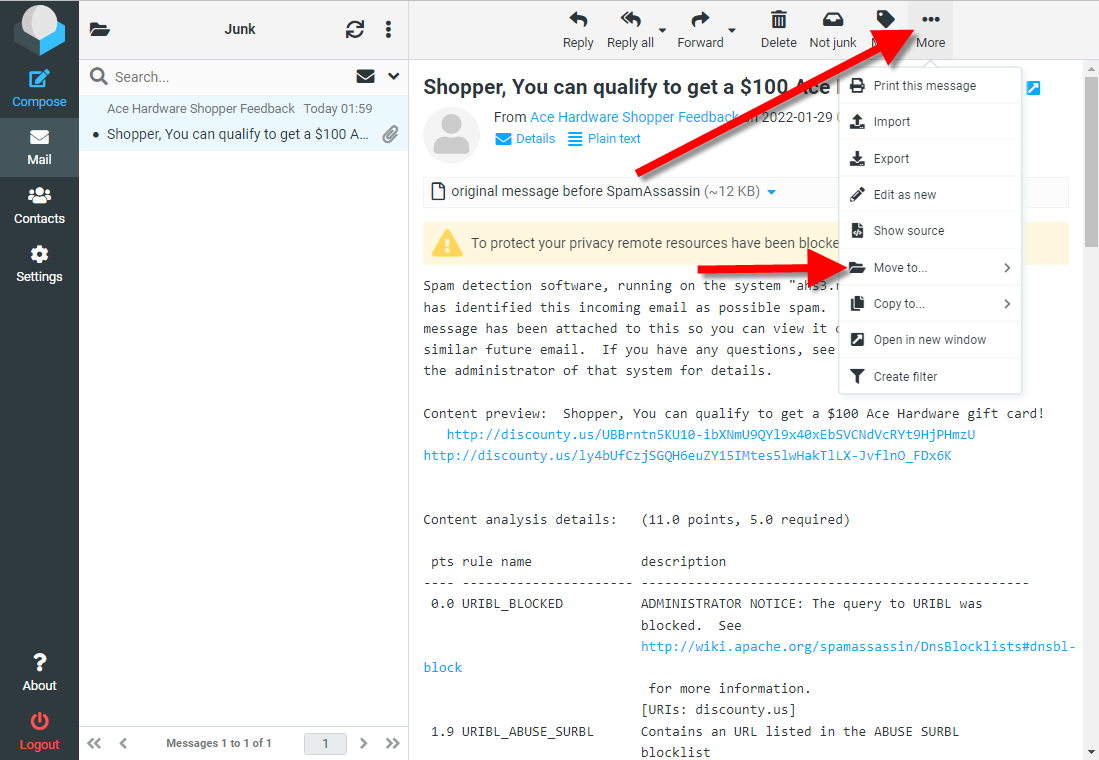This screenshot has height=760, width=1099.
Task: Choose Import from the More menu
Action: pos(930,122)
